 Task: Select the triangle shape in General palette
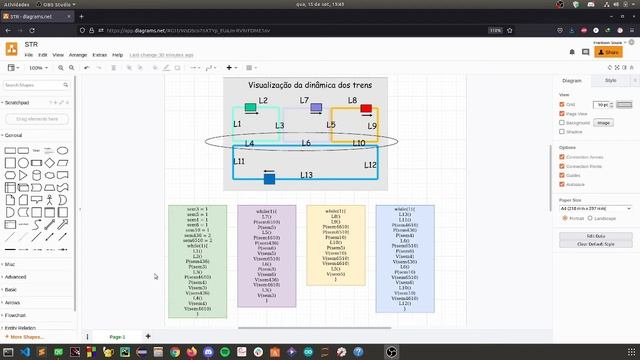(23, 175)
